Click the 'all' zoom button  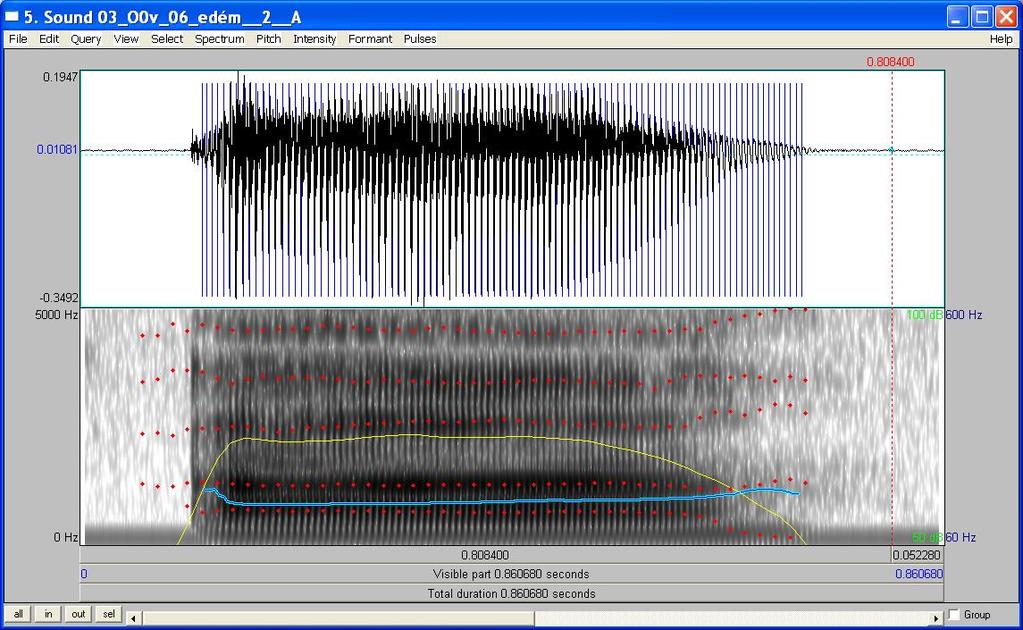[x=18, y=614]
